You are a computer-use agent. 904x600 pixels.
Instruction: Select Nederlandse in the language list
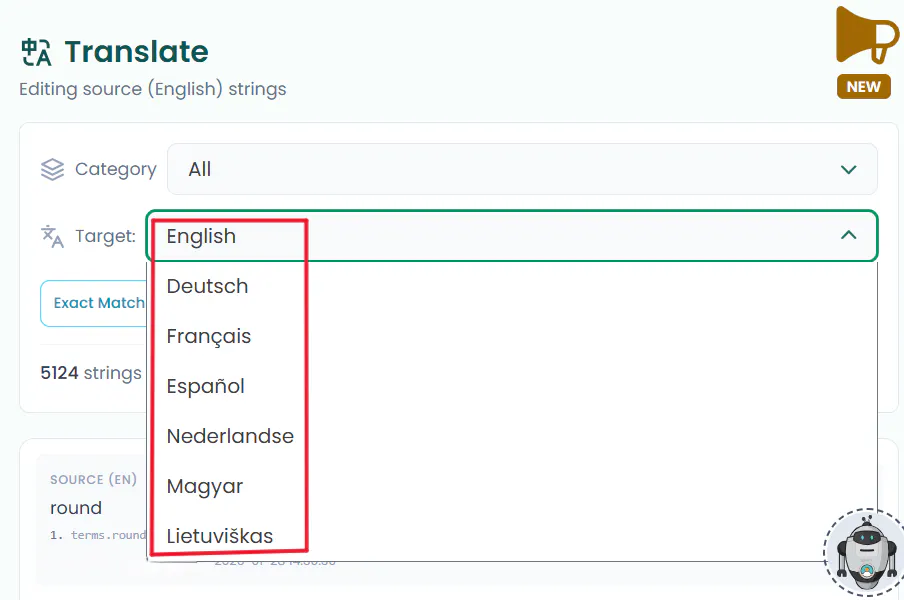pos(230,436)
